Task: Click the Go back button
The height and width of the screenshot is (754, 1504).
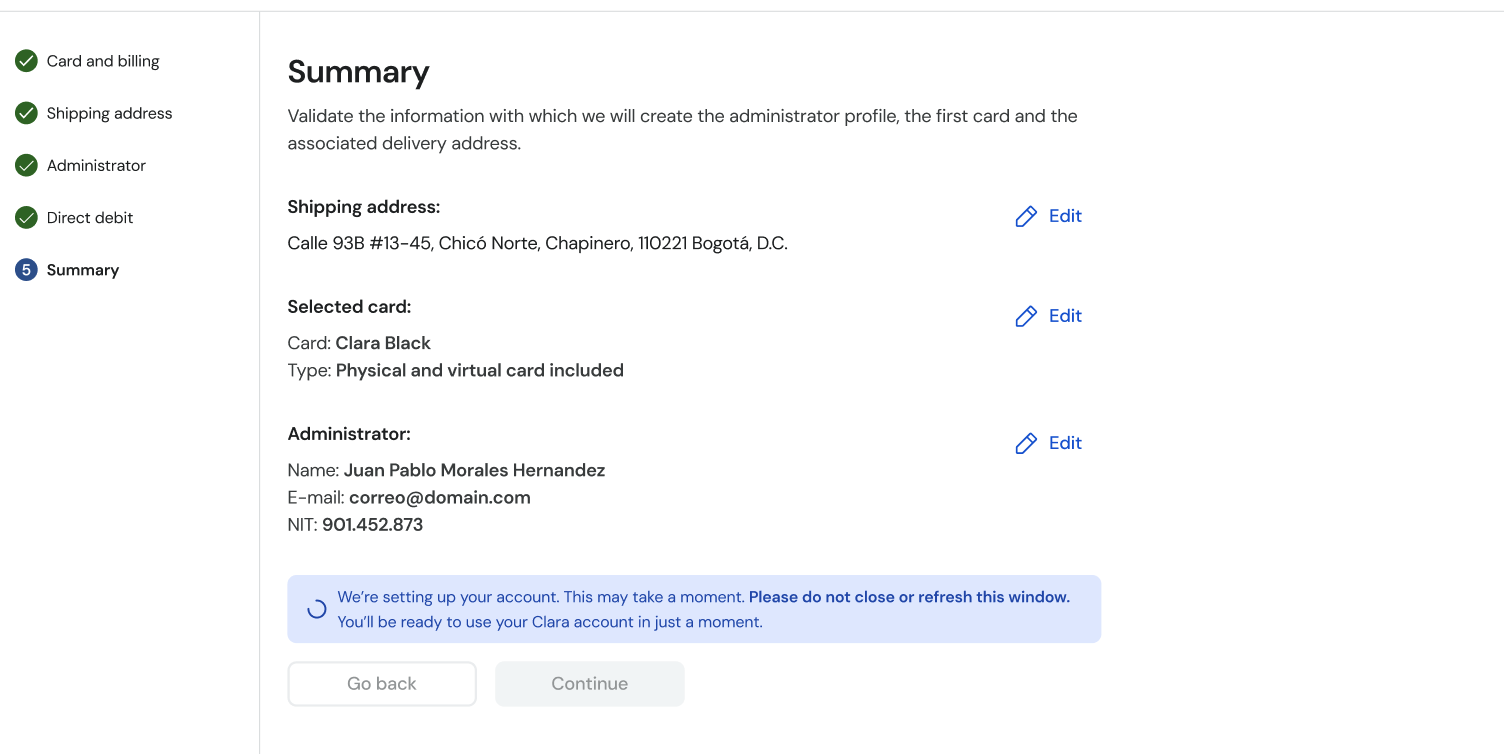Action: [382, 684]
